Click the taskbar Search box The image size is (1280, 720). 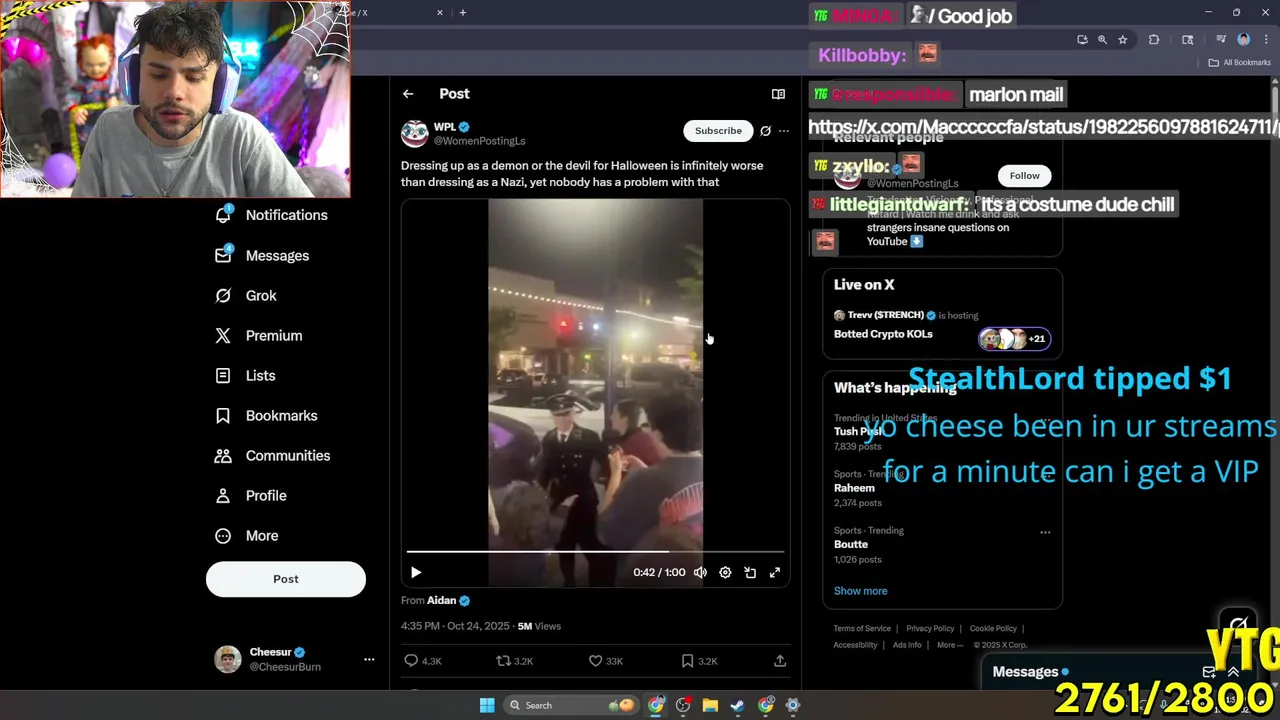tap(571, 705)
